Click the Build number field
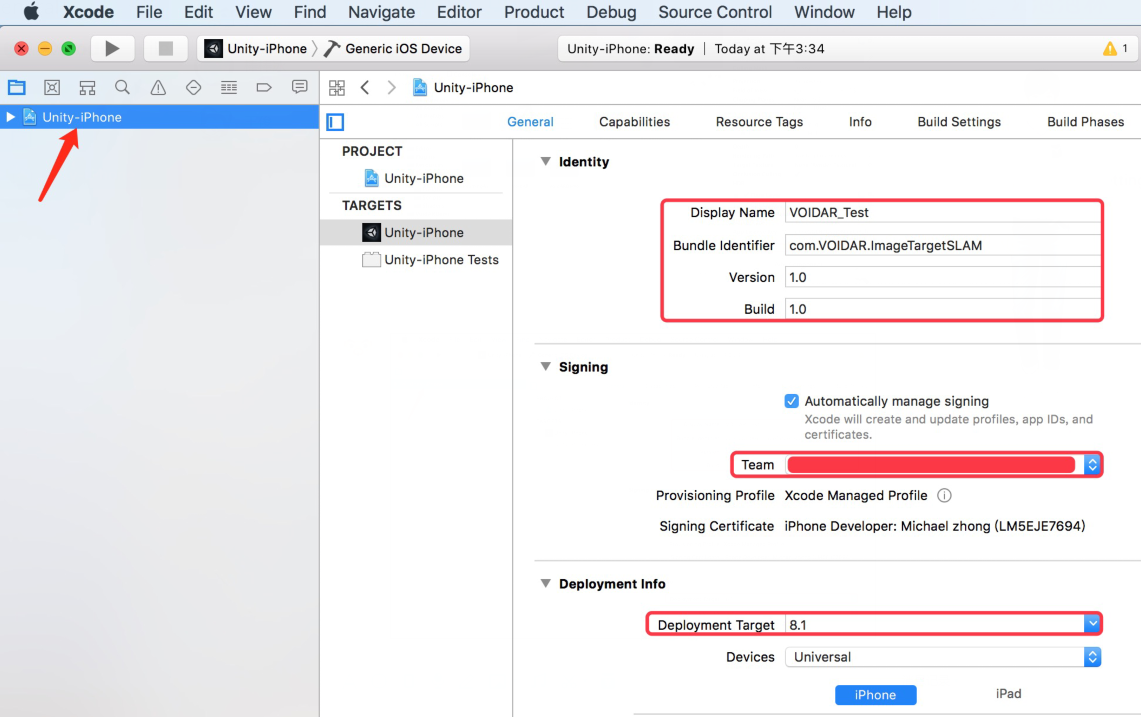The image size is (1141, 717). [943, 309]
